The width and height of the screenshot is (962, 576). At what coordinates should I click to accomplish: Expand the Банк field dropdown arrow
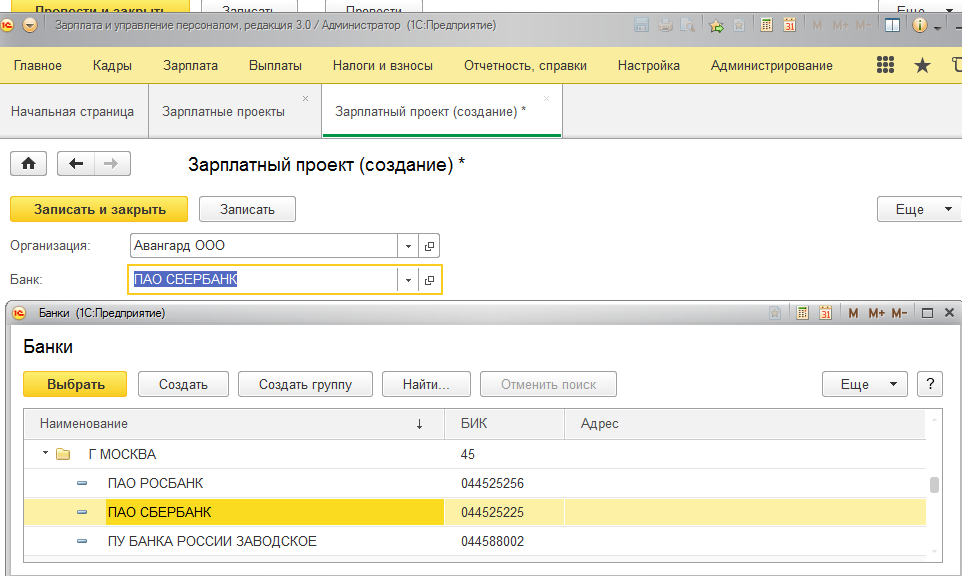point(408,280)
